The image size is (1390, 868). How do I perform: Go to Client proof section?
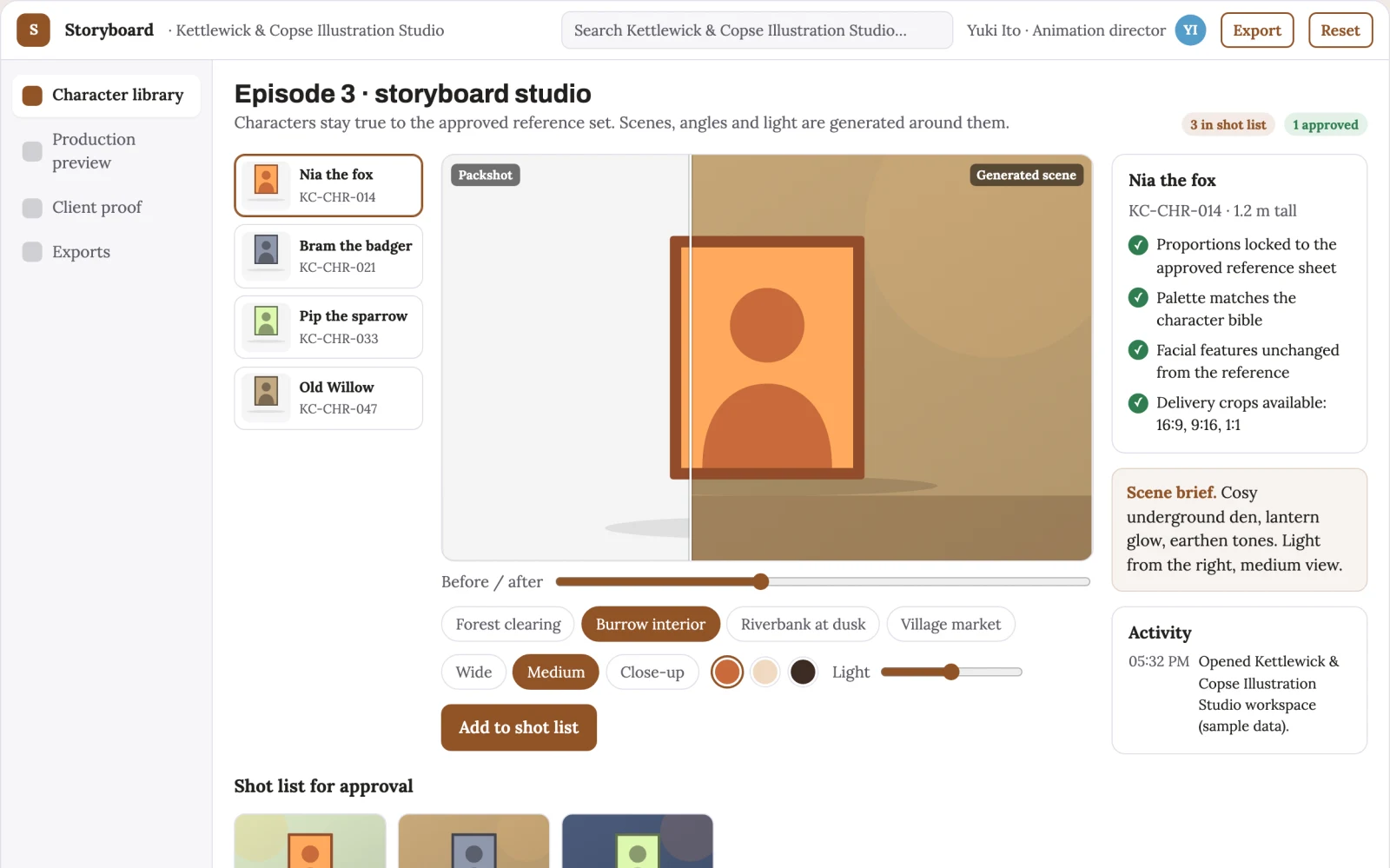106,208
